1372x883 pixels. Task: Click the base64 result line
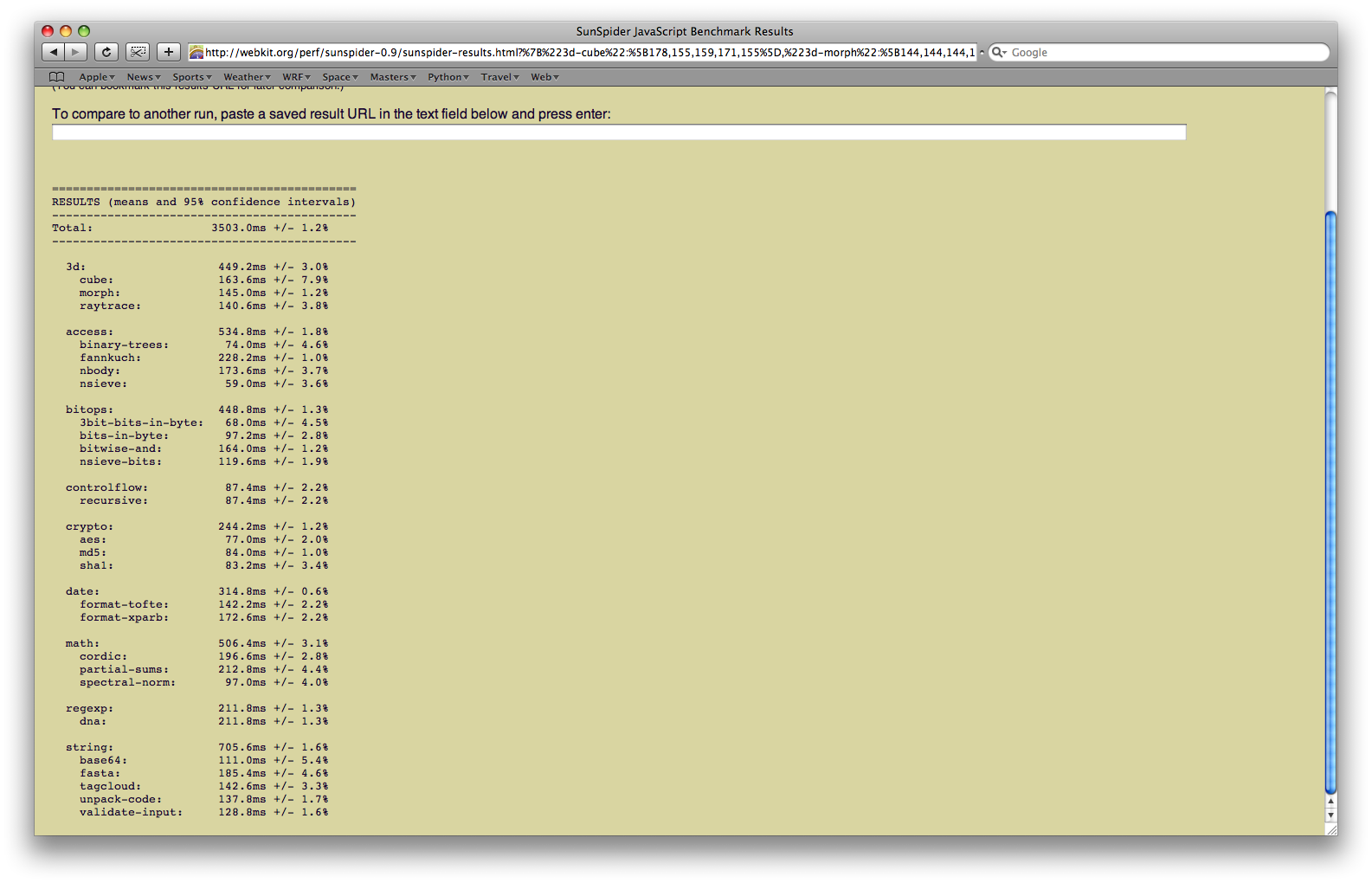coord(204,761)
